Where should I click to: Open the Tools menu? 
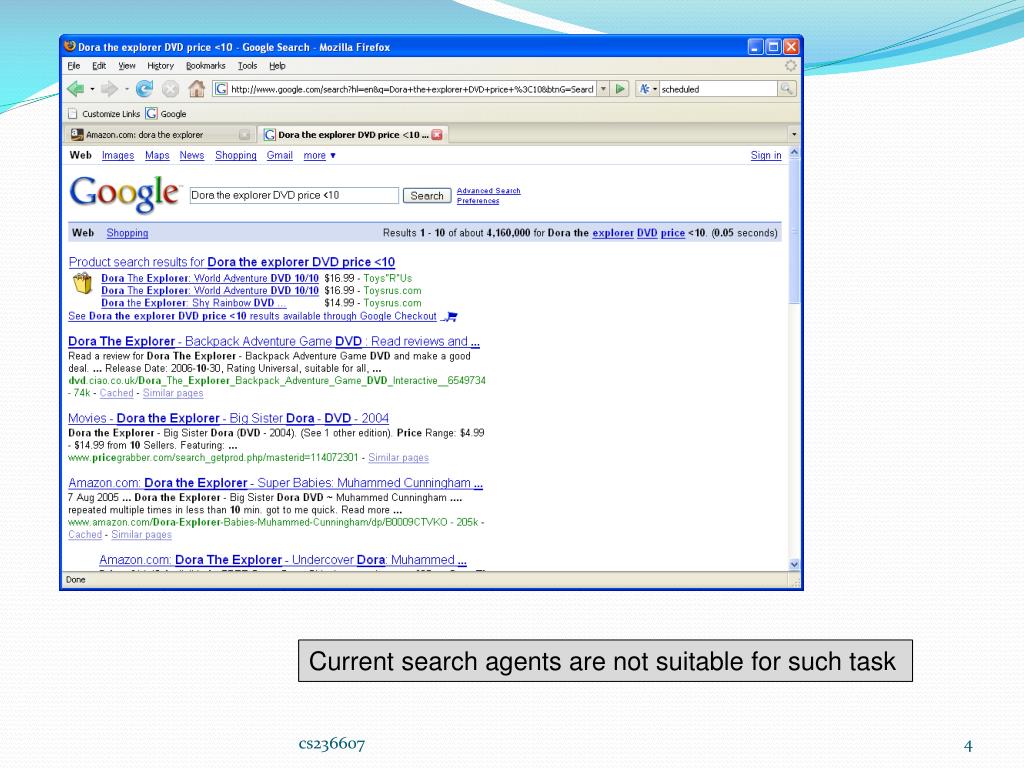click(248, 66)
